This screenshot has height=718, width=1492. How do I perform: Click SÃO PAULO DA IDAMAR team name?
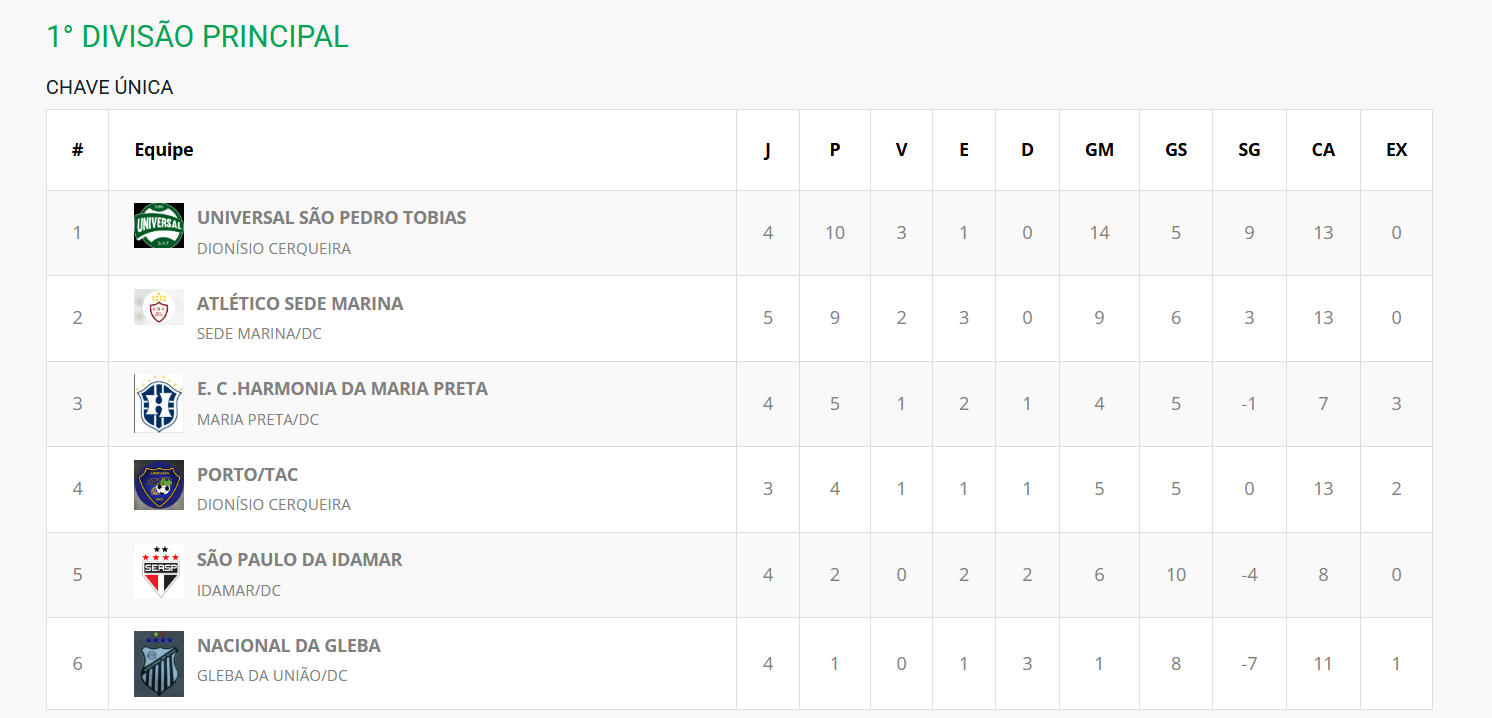[299, 560]
